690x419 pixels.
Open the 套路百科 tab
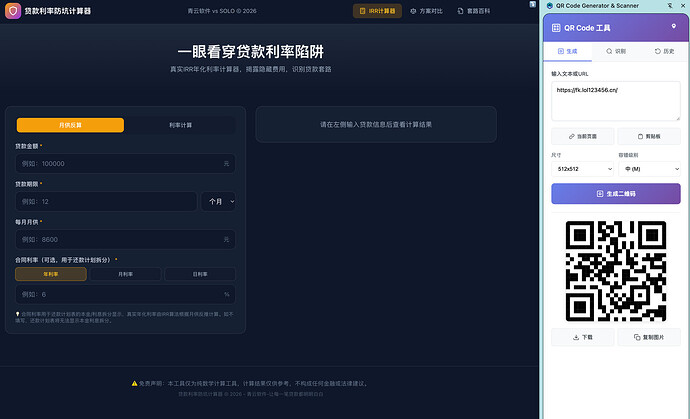point(473,11)
